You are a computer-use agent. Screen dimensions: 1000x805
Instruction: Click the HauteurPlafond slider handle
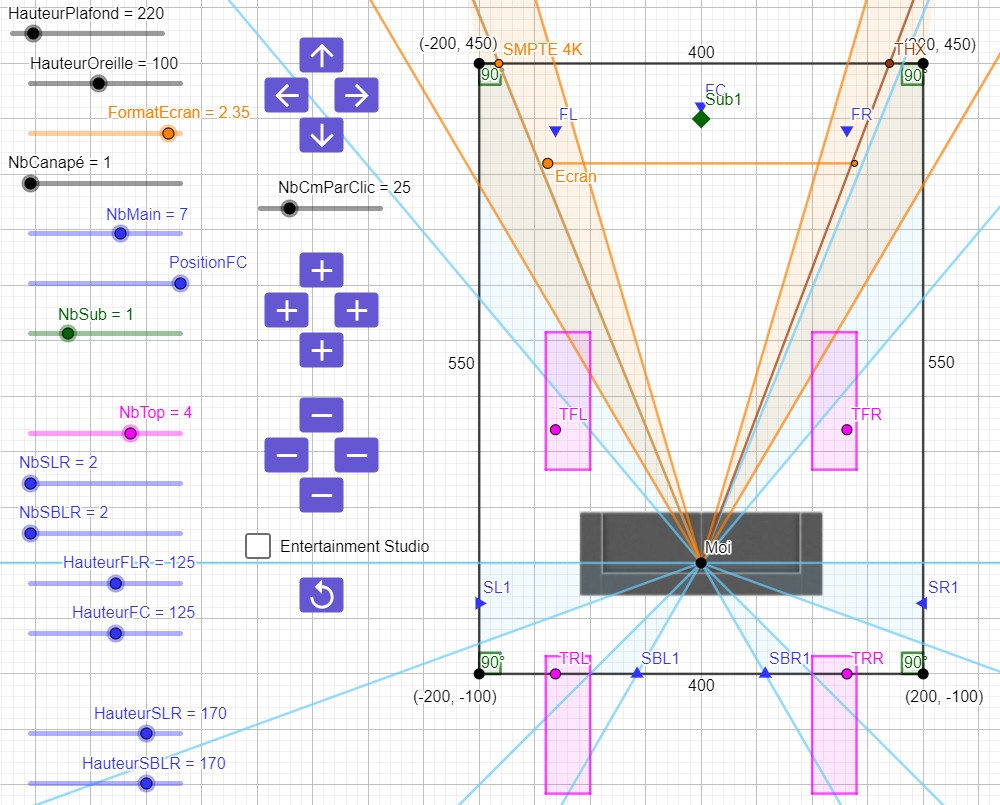point(33,33)
